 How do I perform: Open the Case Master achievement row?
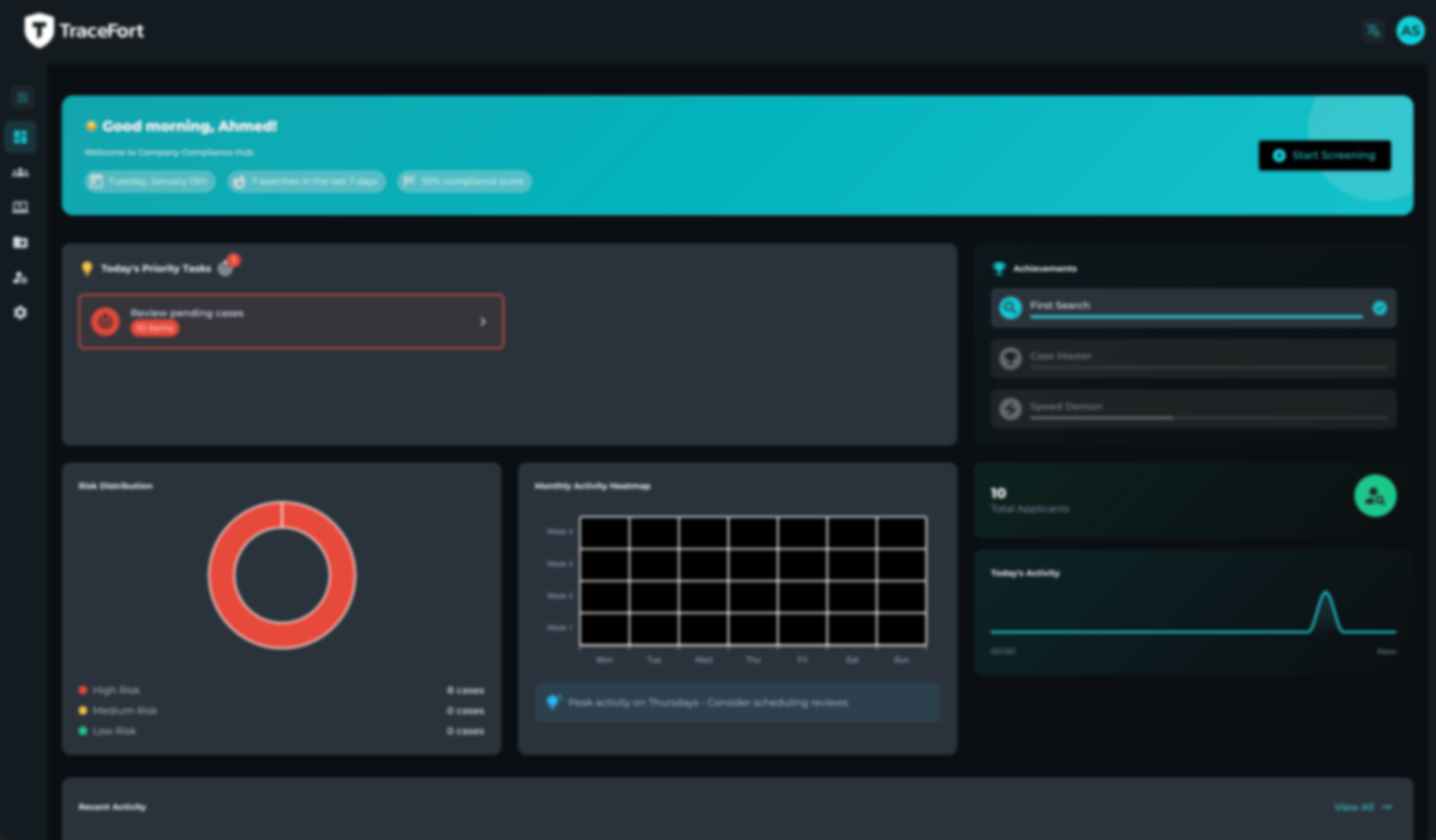point(1193,358)
